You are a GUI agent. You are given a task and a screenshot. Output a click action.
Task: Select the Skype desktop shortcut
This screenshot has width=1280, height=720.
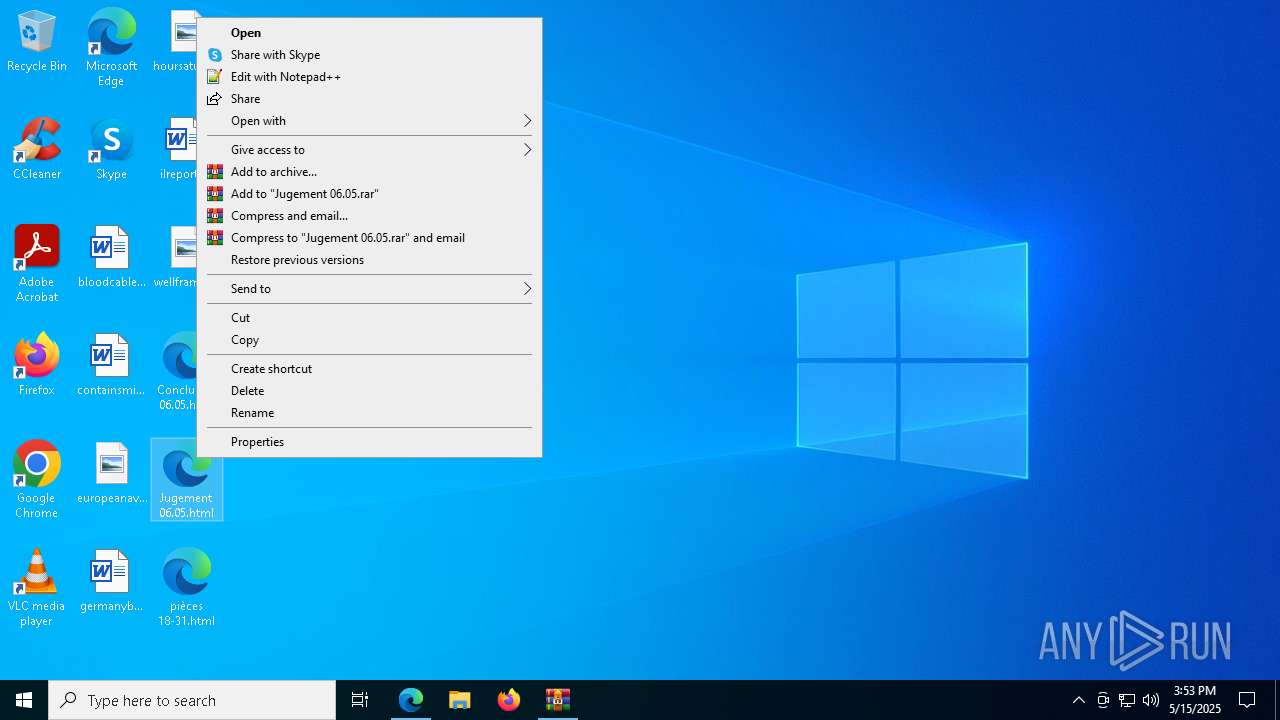coord(111,149)
